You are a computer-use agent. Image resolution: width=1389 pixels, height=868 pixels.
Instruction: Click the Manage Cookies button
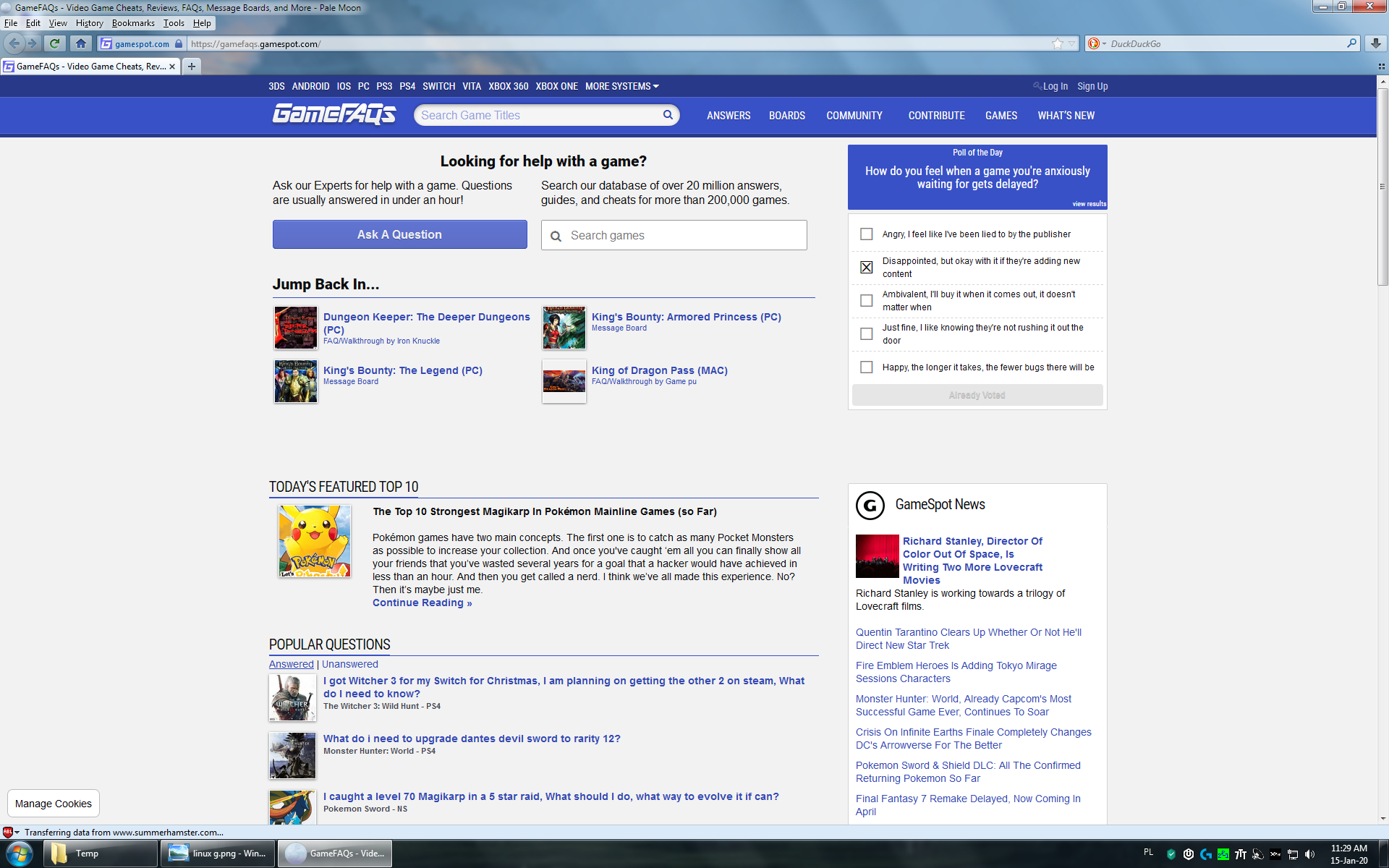tap(54, 804)
